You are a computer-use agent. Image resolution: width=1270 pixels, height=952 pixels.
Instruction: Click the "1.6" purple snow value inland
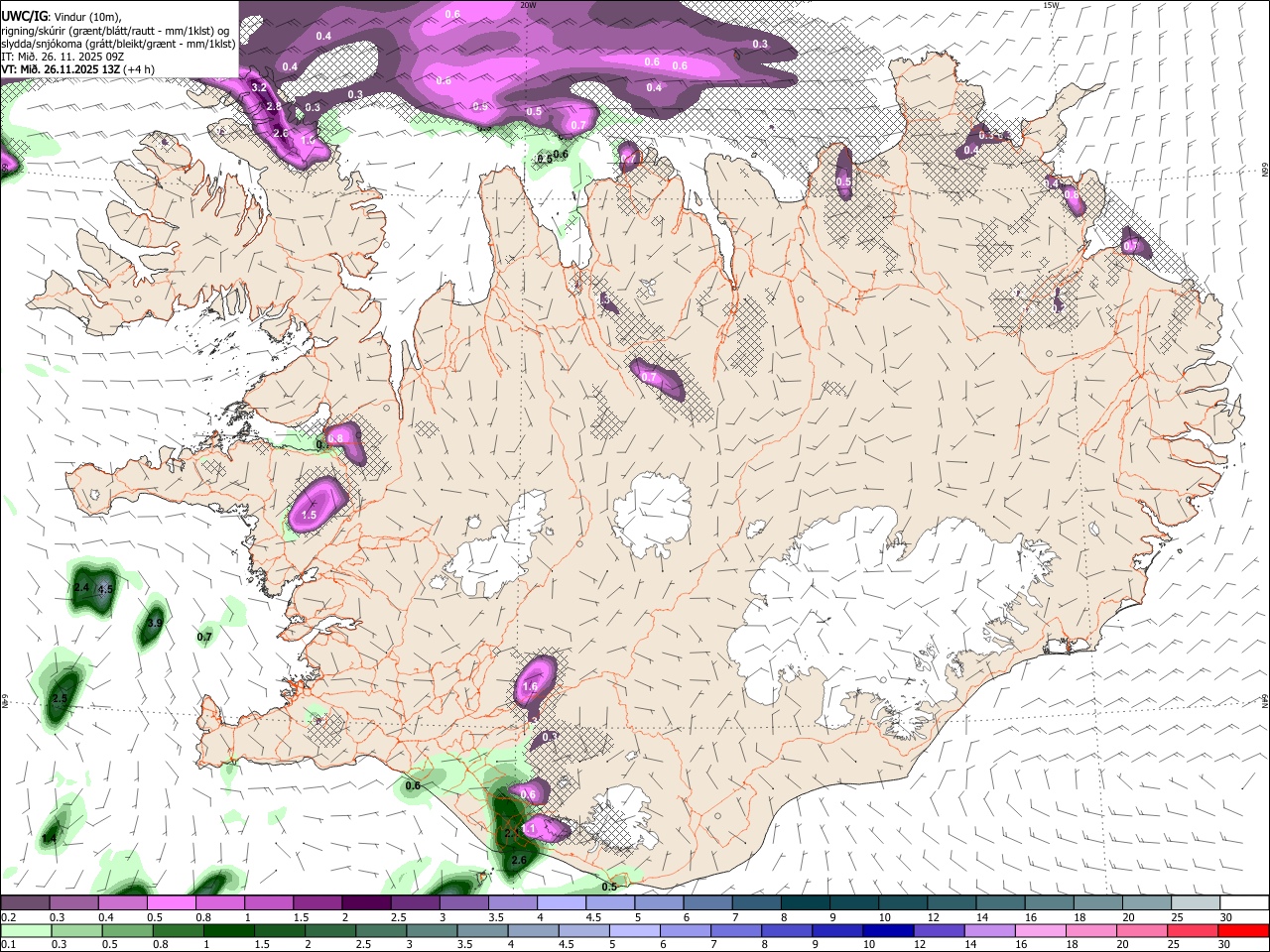pyautogui.click(x=530, y=686)
